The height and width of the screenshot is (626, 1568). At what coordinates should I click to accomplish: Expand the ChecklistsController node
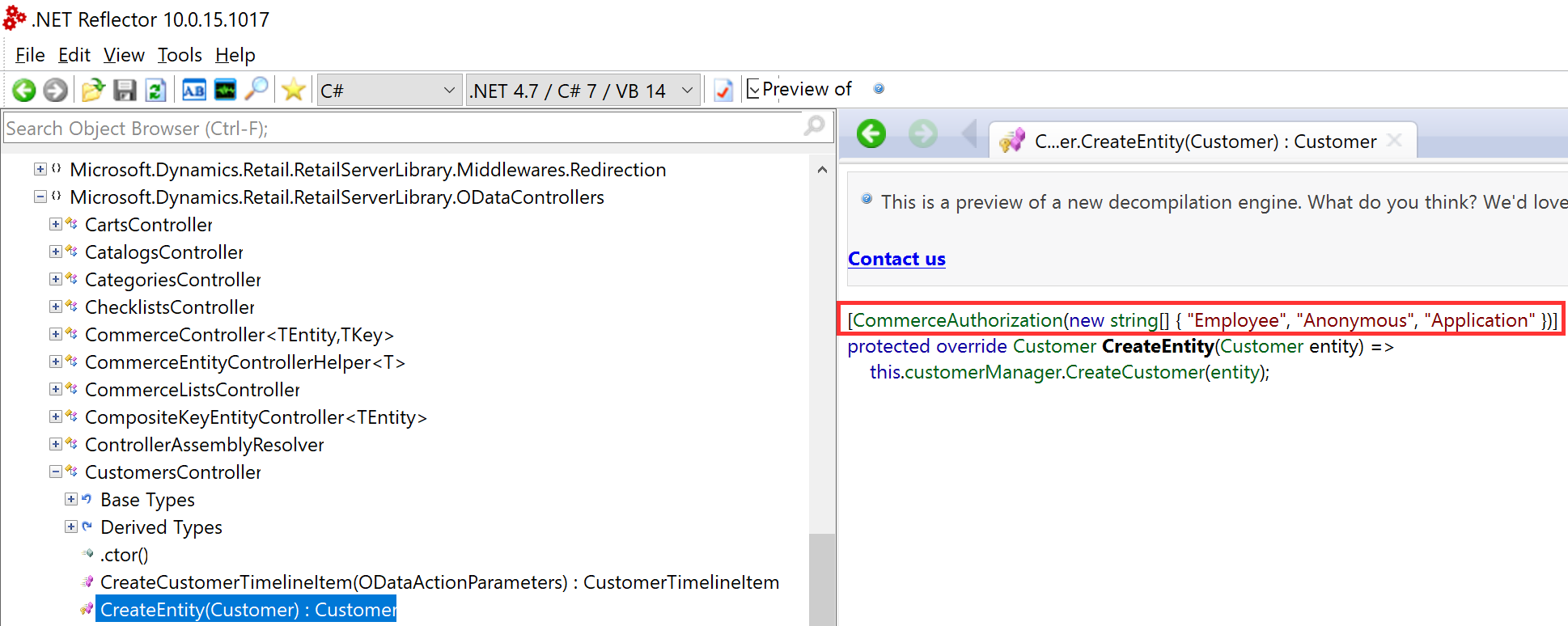coord(55,307)
